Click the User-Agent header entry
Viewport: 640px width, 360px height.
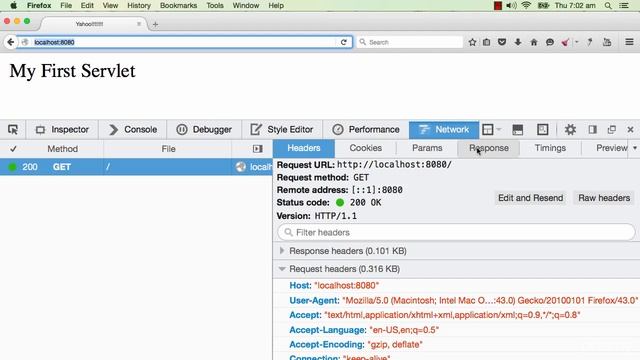pos(464,300)
